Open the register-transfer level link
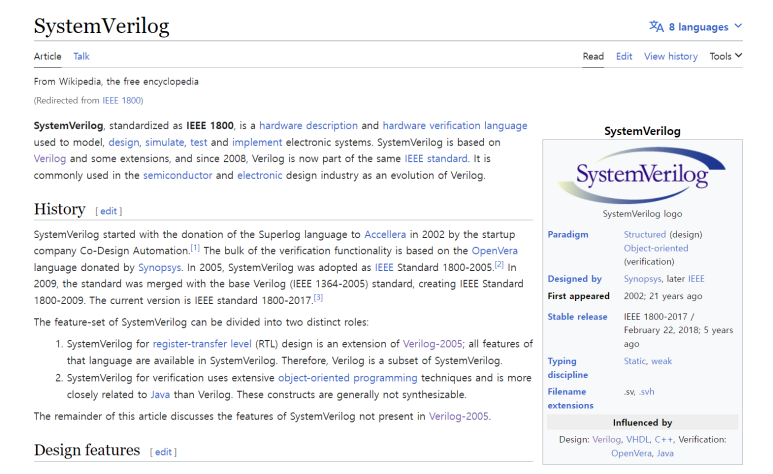 click(202, 344)
